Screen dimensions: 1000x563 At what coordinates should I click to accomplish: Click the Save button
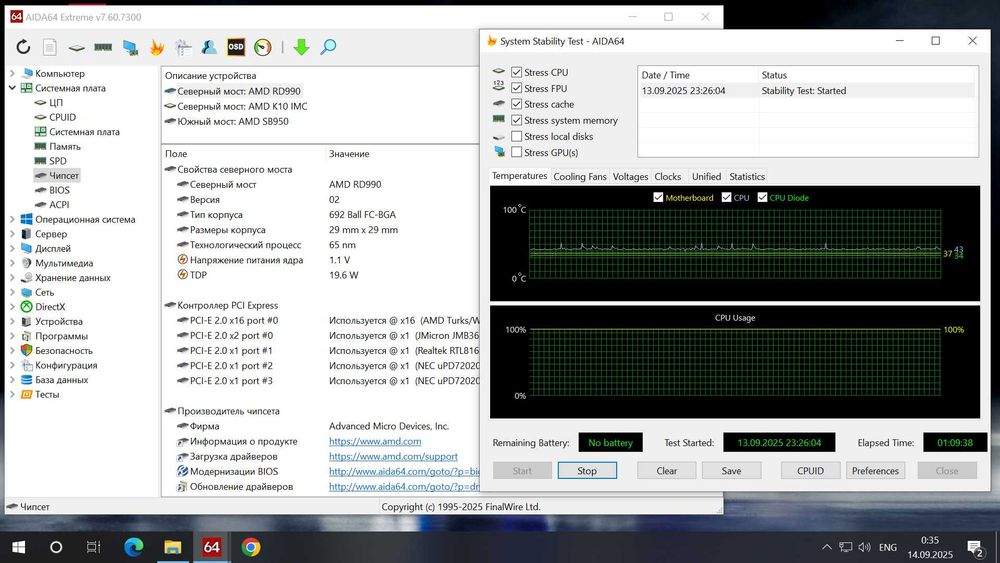click(731, 471)
